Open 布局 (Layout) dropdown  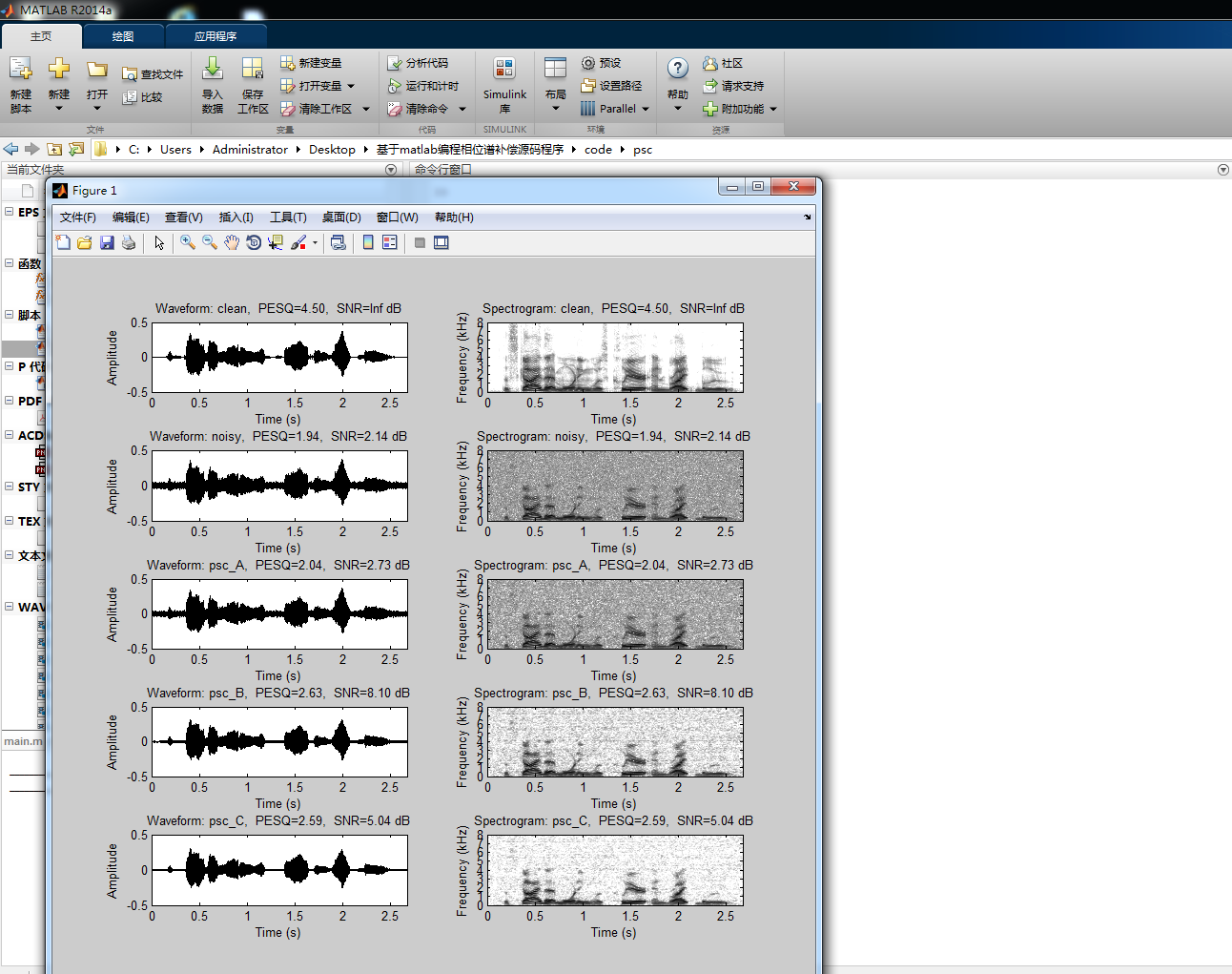(x=556, y=85)
